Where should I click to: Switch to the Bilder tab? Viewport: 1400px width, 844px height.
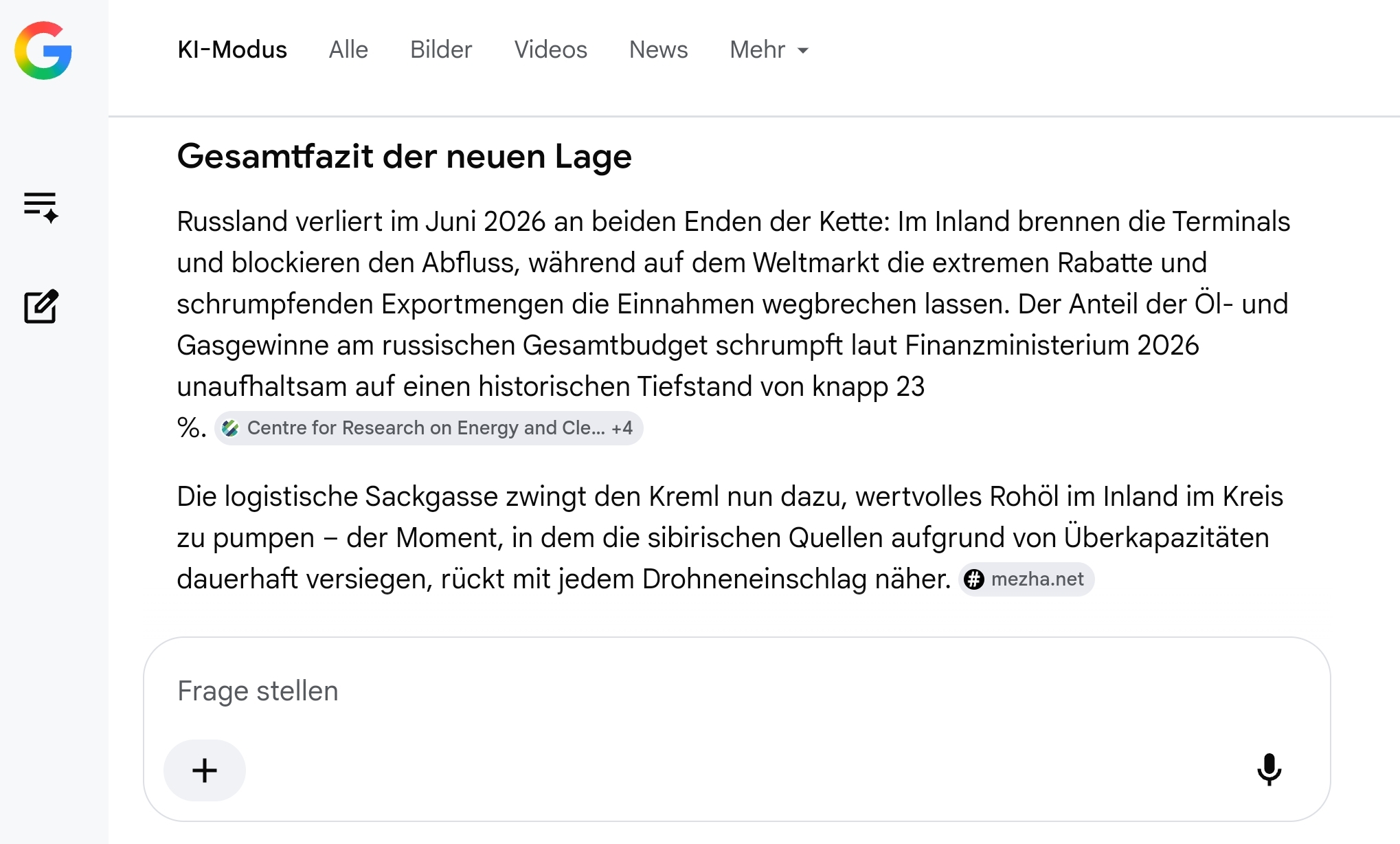tap(441, 49)
